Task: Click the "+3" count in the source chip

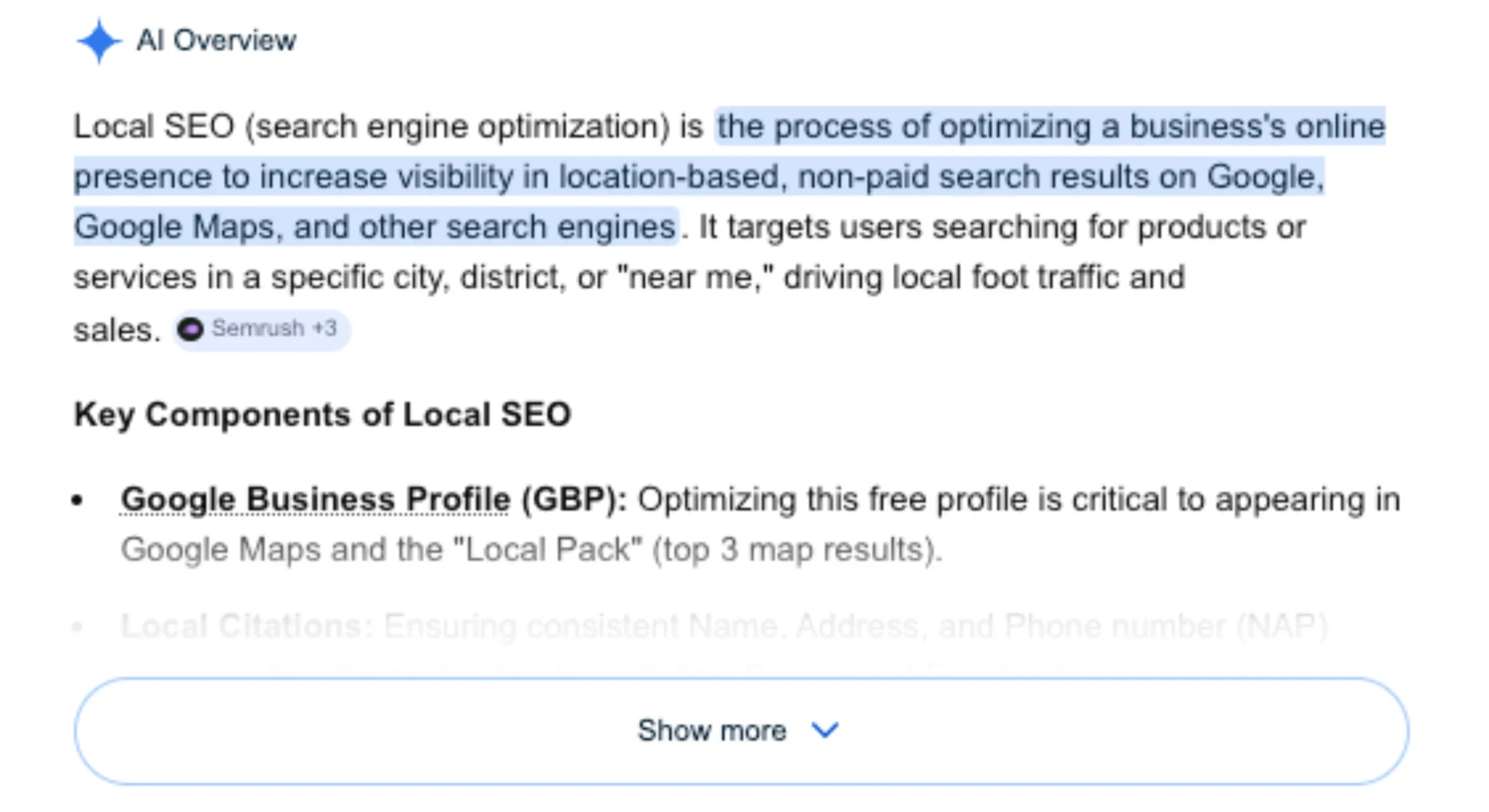Action: [x=324, y=329]
